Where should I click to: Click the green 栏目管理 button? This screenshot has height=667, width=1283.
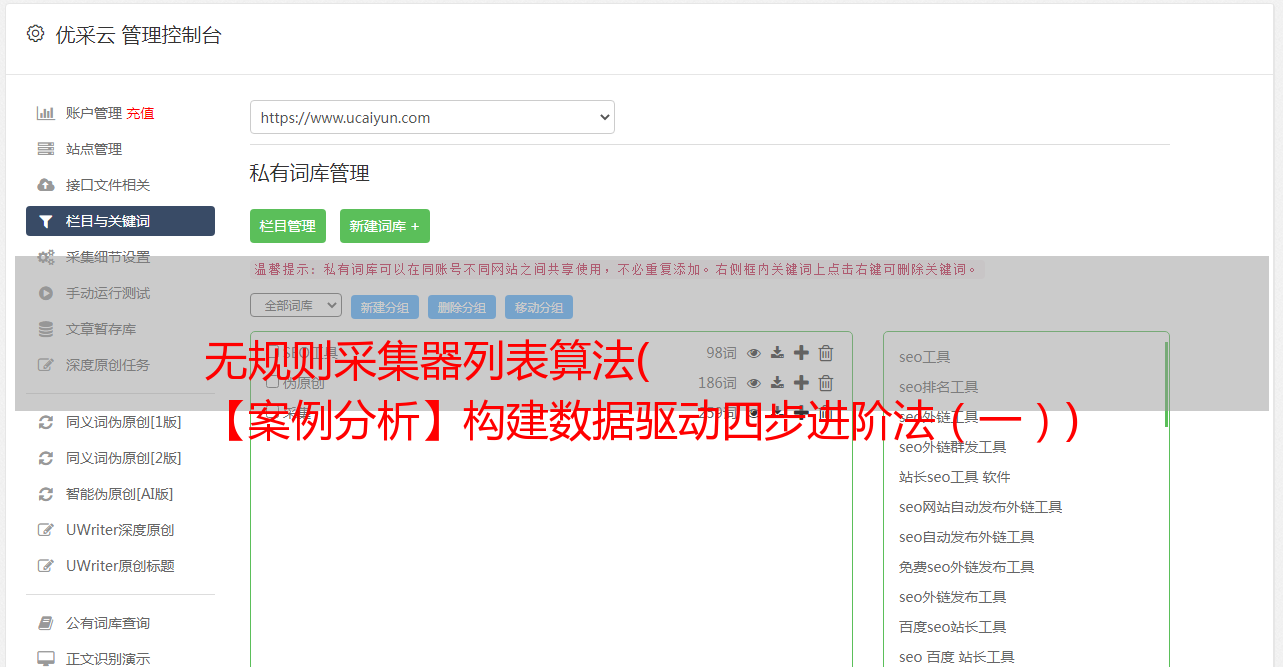[288, 226]
